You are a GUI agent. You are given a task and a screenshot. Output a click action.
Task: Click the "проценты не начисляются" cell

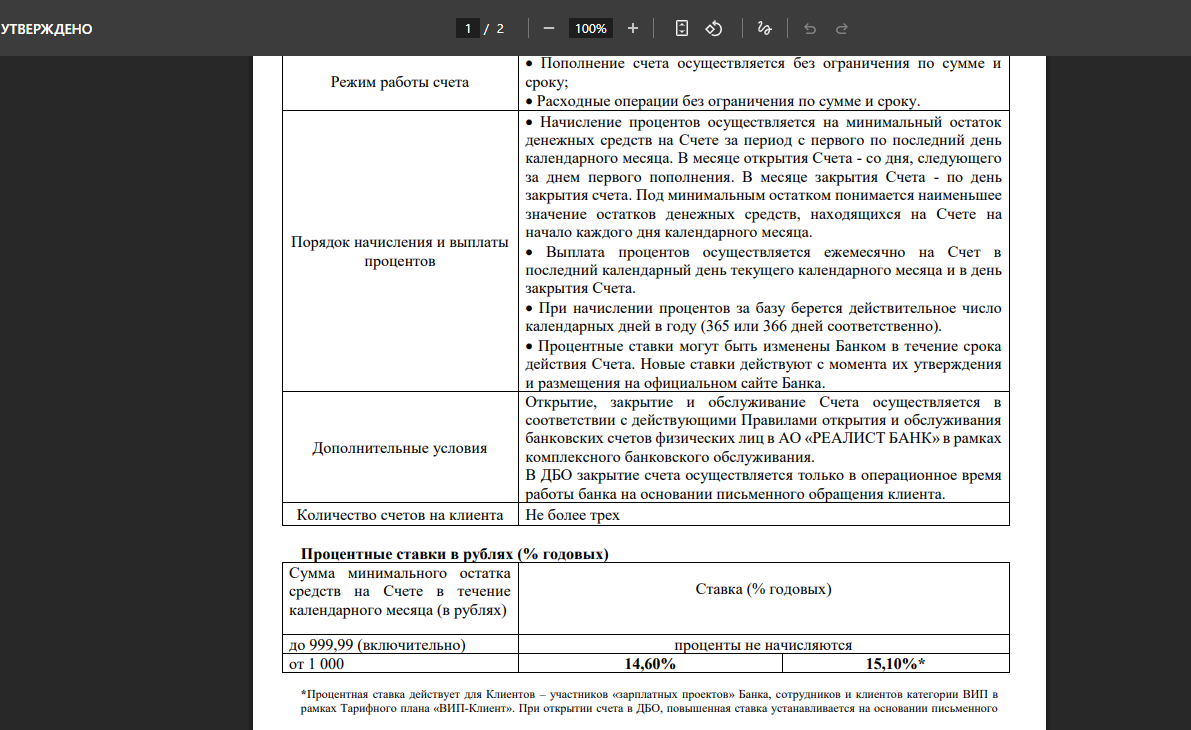[763, 645]
